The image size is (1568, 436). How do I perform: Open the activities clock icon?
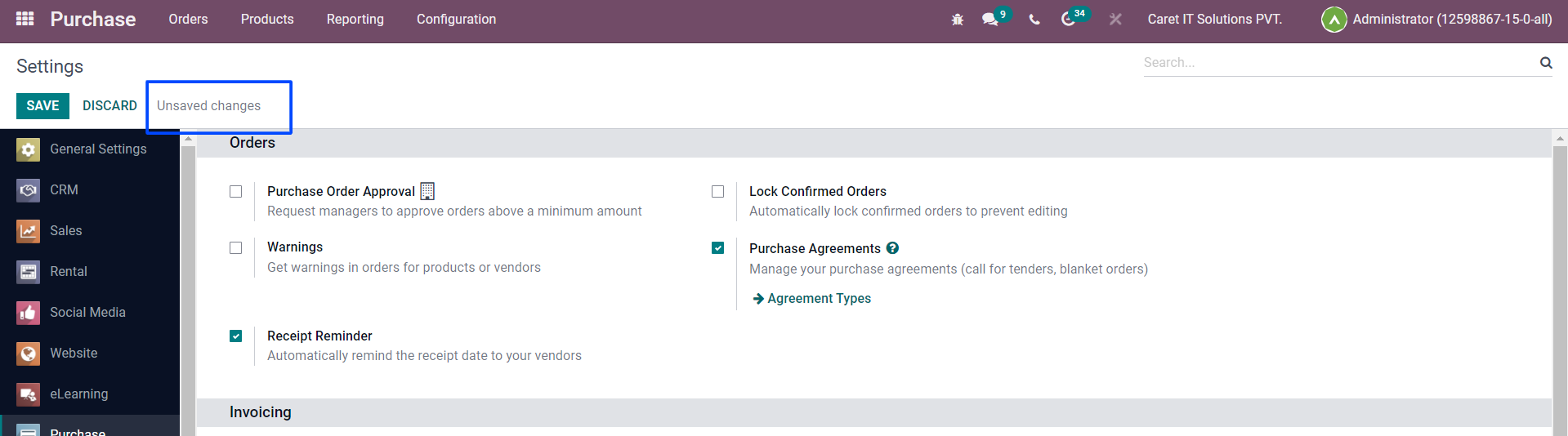1069,20
